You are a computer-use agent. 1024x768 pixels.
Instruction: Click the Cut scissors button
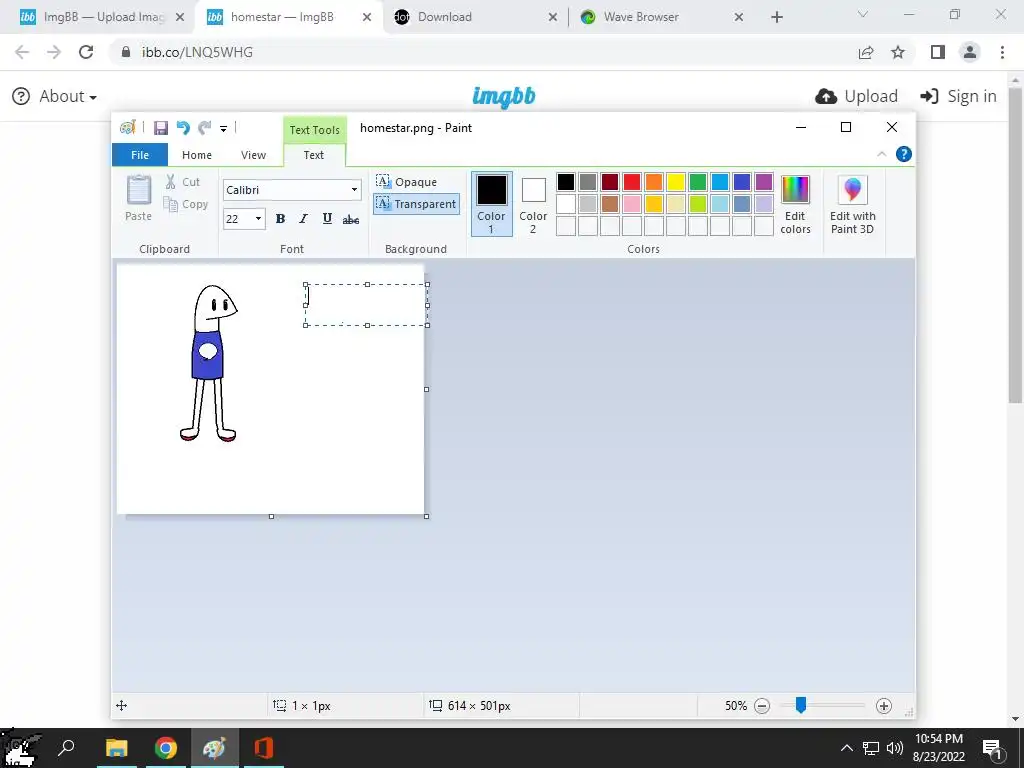[182, 182]
